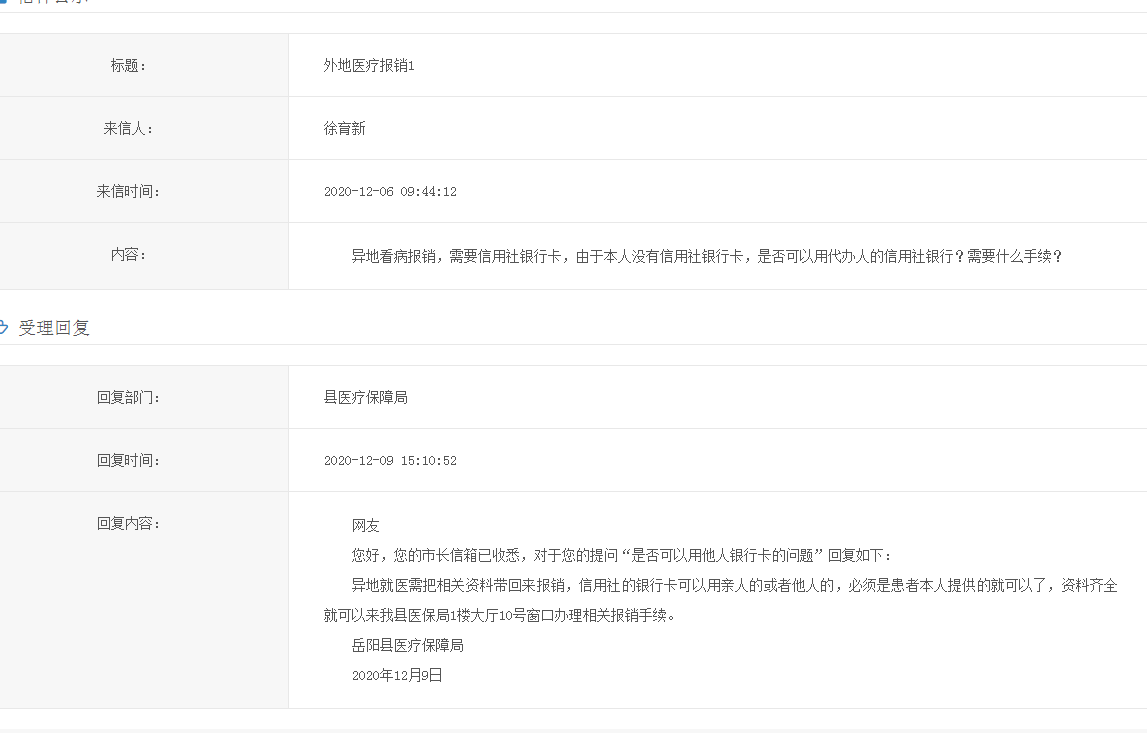This screenshot has height=733, width=1147.
Task: Click the 受理回复 section heading
Action: tap(54, 328)
